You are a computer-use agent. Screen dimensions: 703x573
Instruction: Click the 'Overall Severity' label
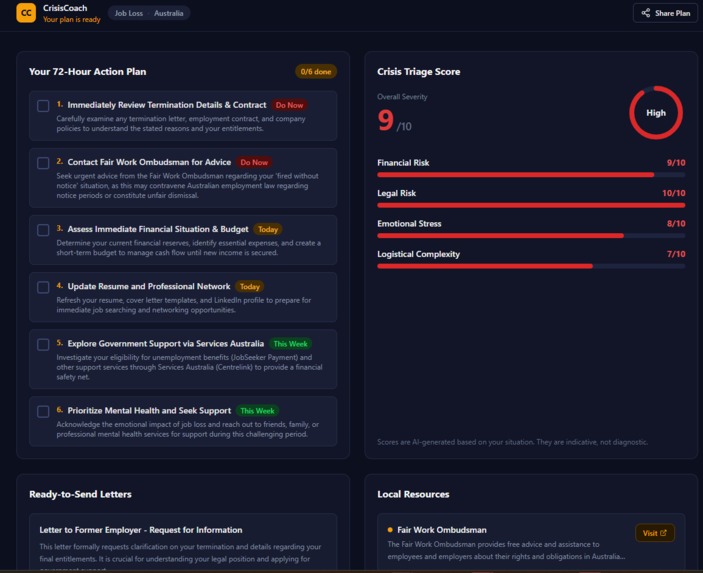click(x=402, y=97)
